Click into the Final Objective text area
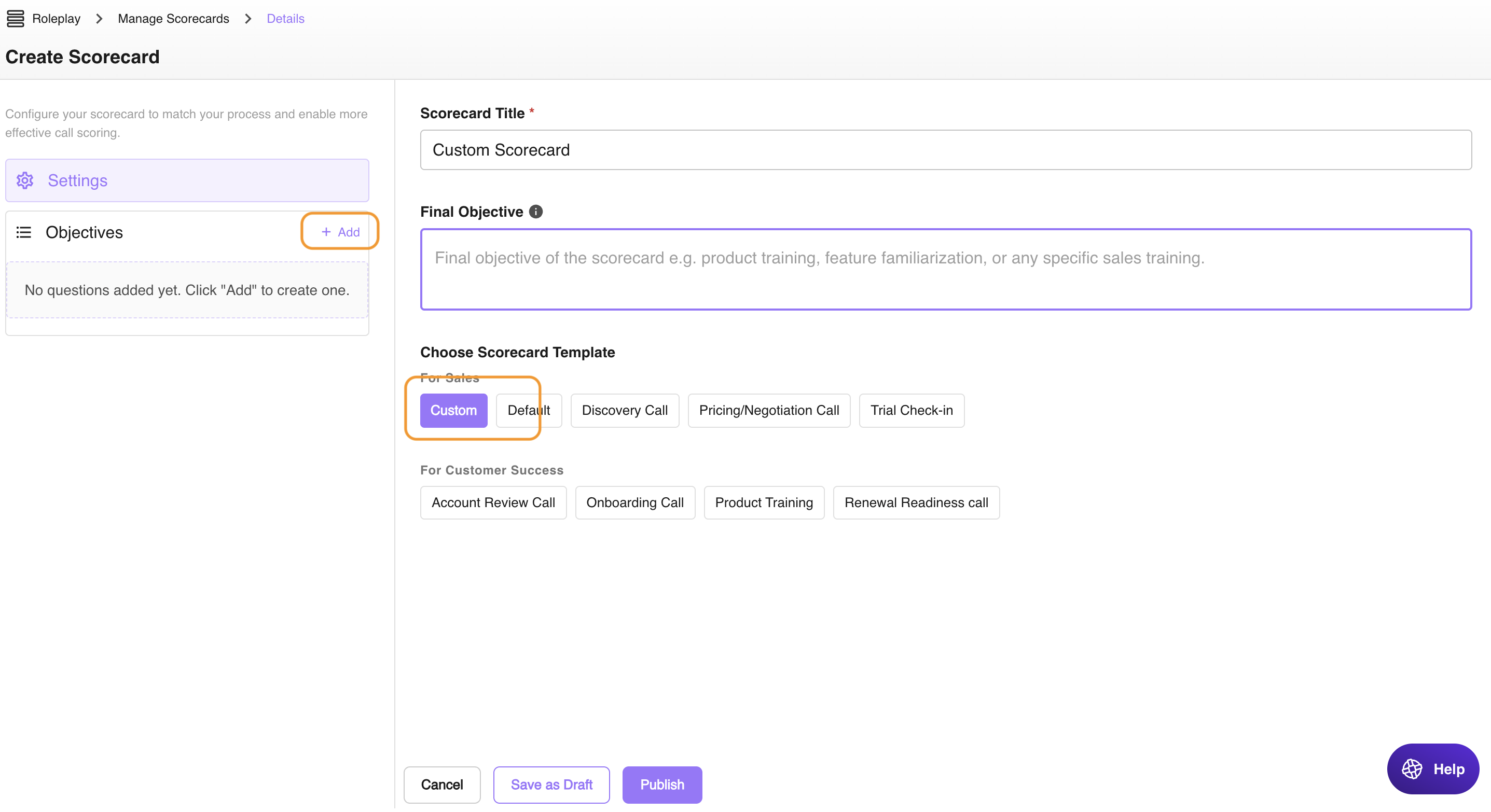Viewport: 1491px width, 812px height. 945,270
